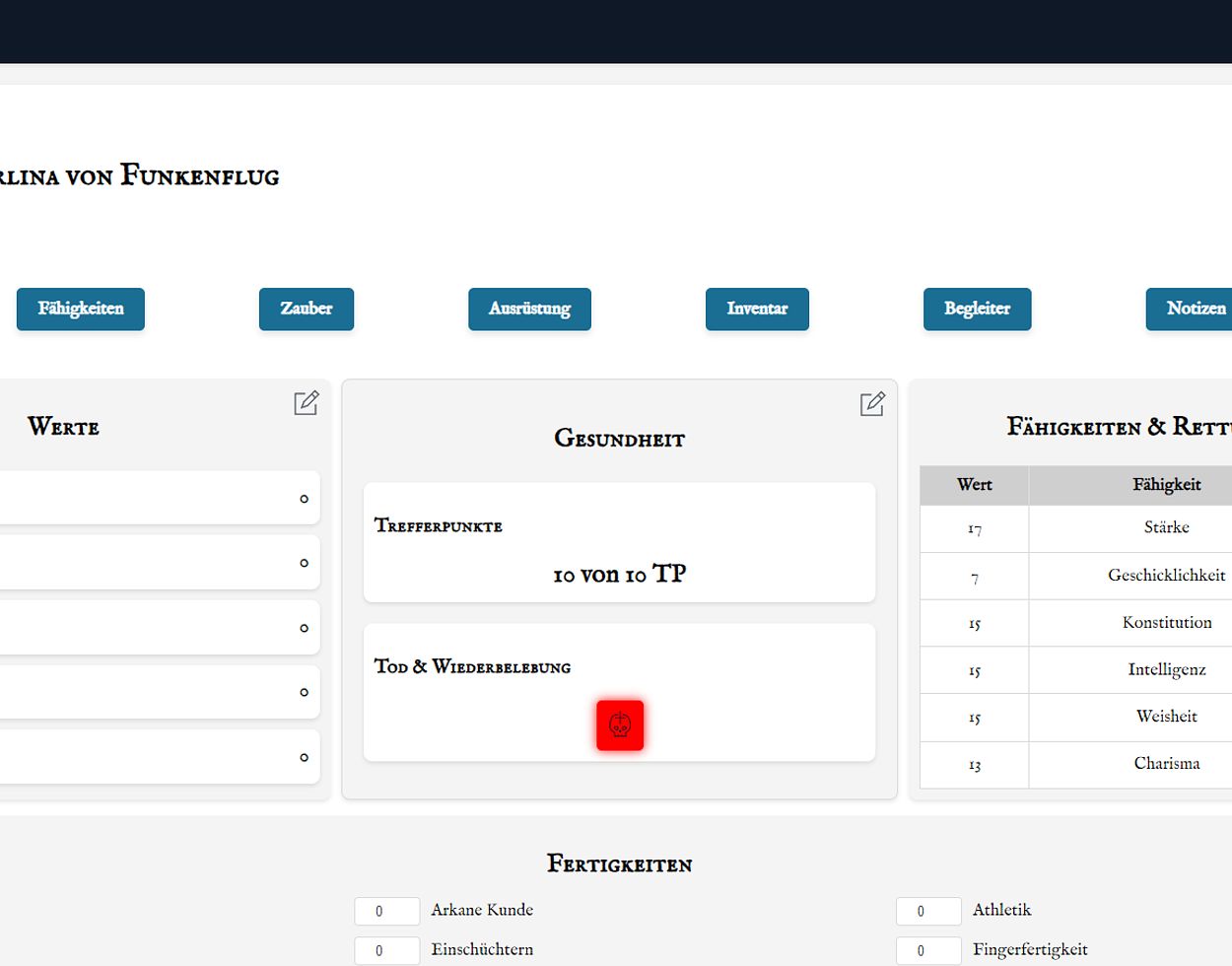Show the Begleiter section
This screenshot has width=1232, height=966.
[x=977, y=310]
